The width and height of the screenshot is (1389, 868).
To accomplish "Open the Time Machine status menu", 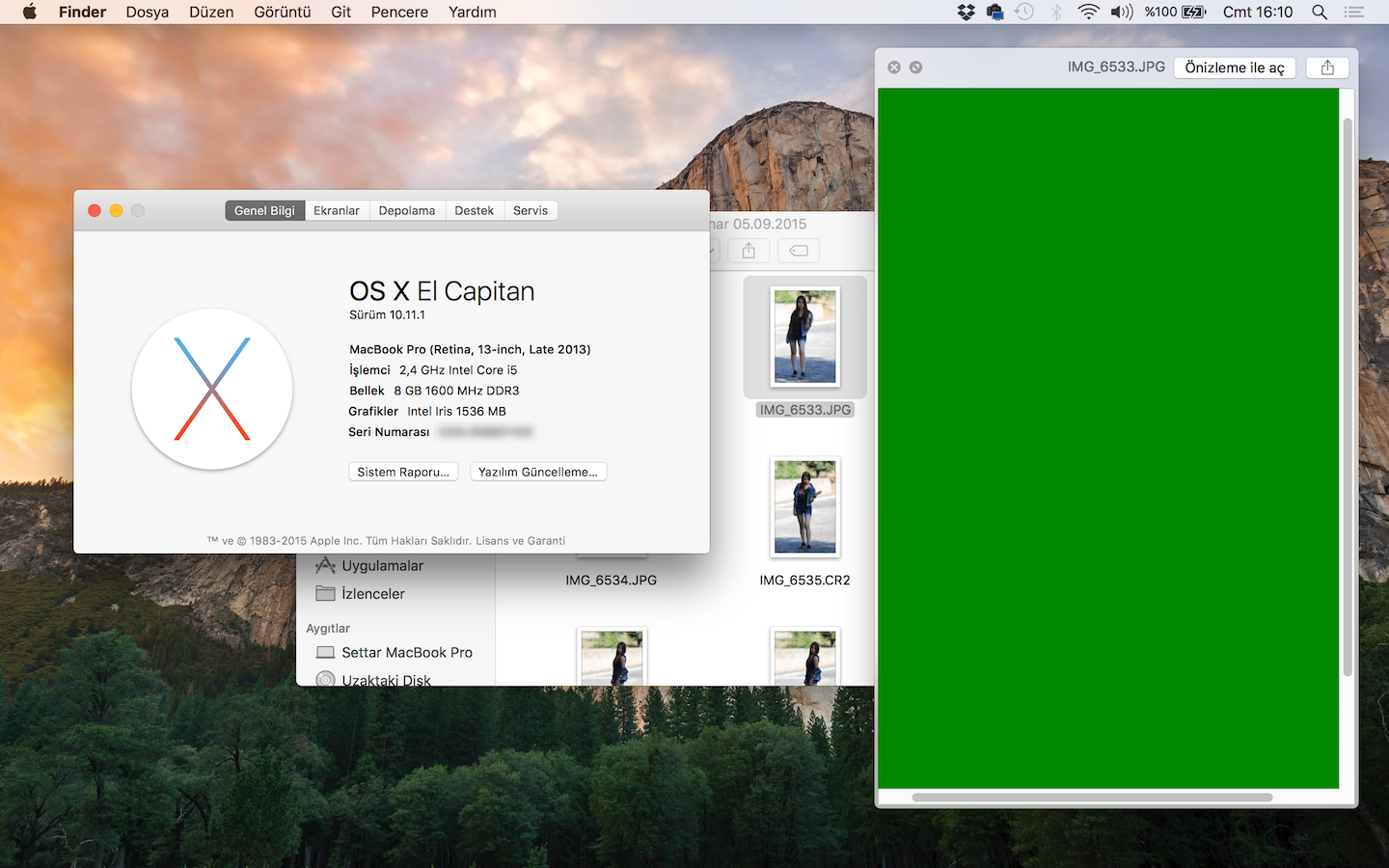I will coord(1024,12).
